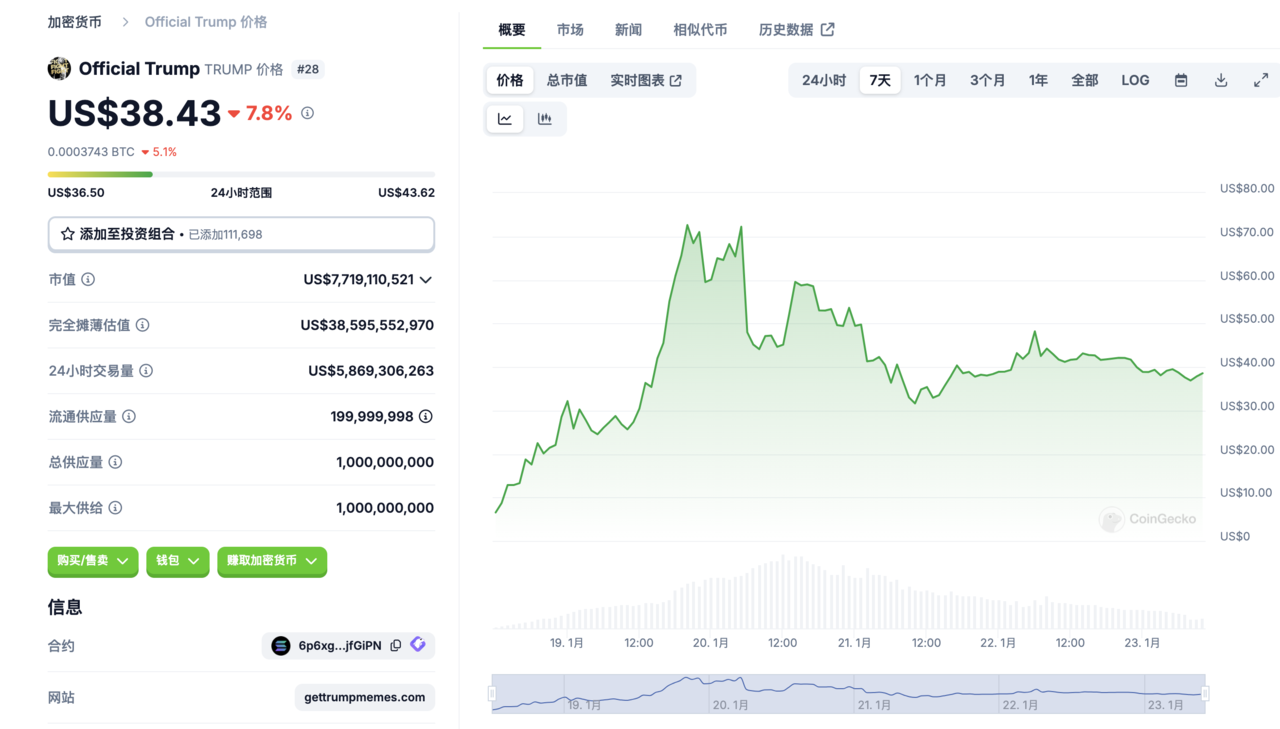
Task: Set the chart range to 7天
Action: (880, 80)
